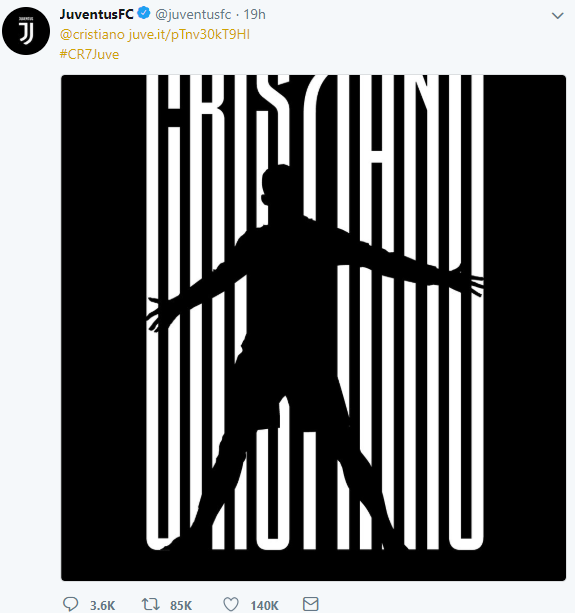
Task: Click the 19h tweet timestamp
Action: tap(254, 14)
